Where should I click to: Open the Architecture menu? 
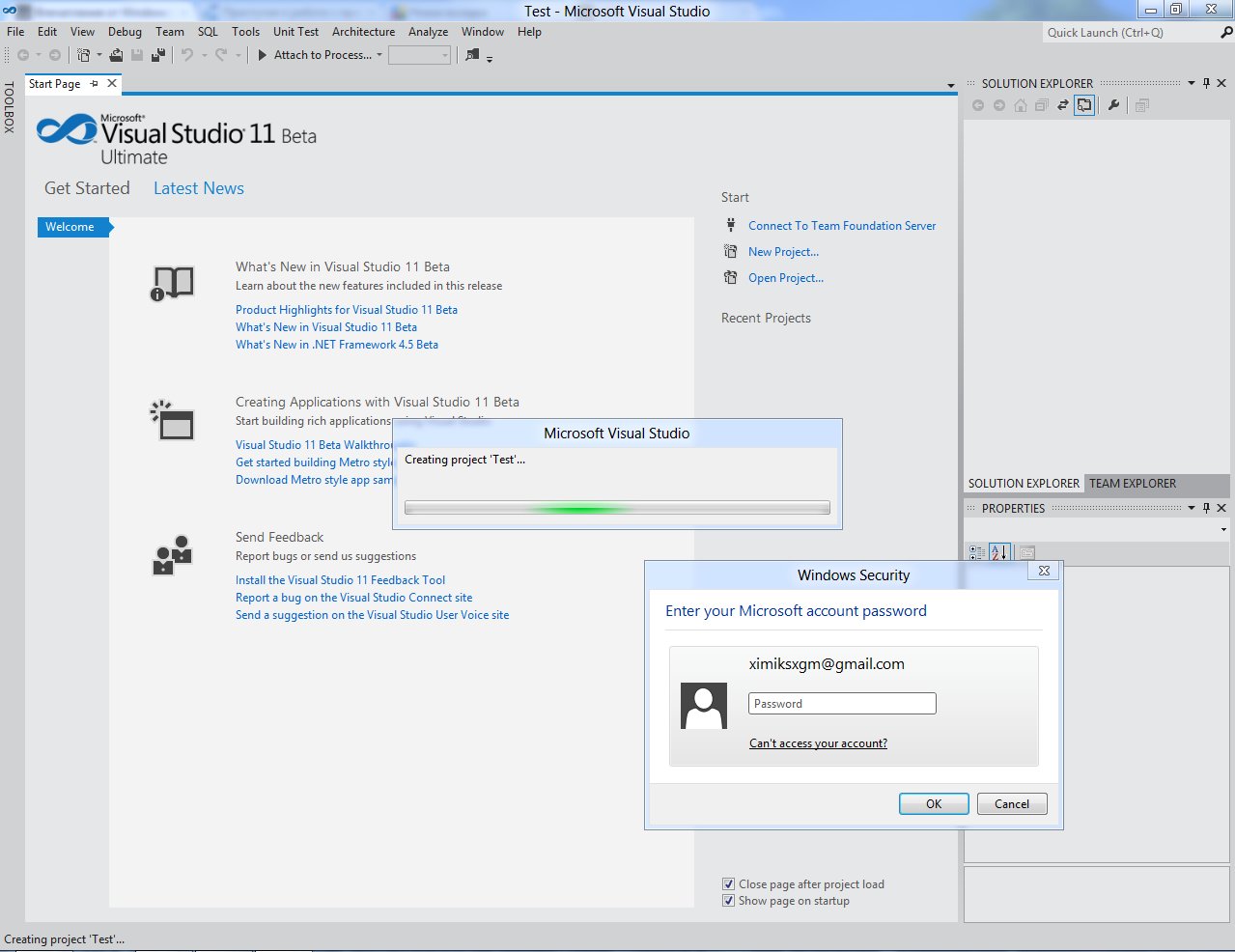[363, 32]
